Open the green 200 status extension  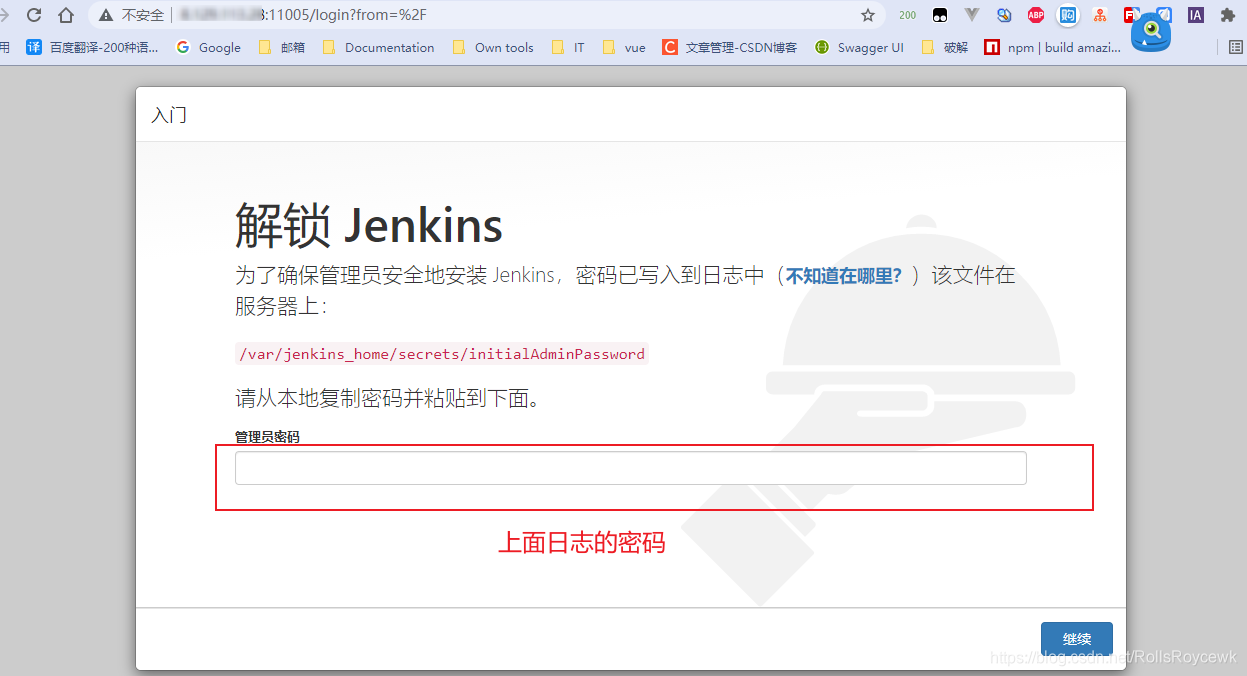coord(907,15)
